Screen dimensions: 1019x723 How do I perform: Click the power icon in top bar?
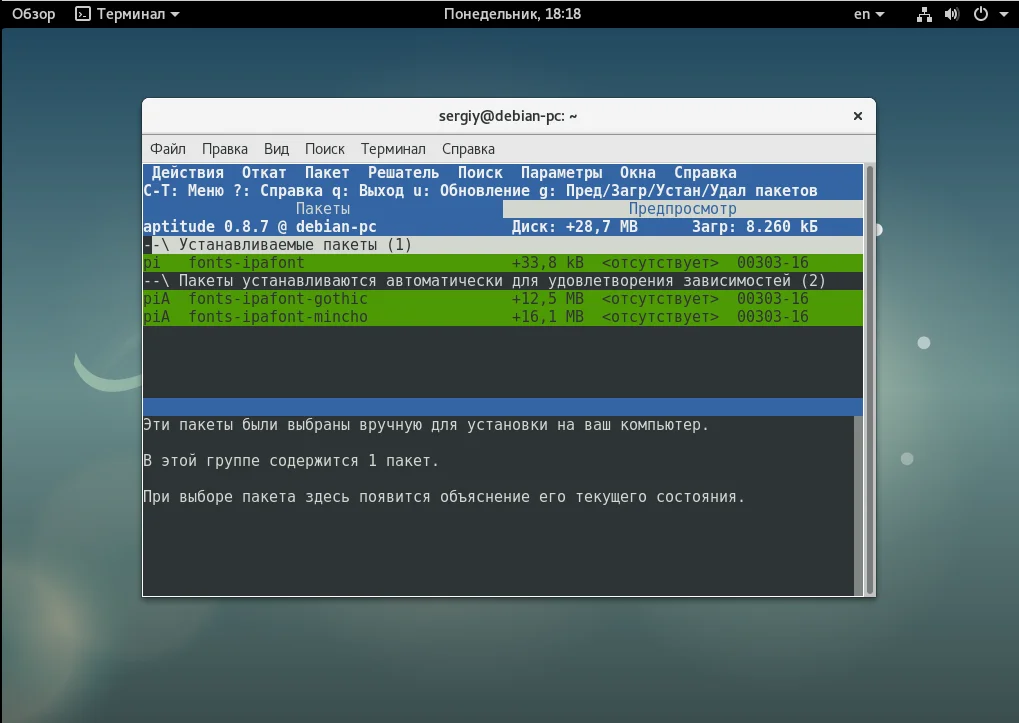981,14
